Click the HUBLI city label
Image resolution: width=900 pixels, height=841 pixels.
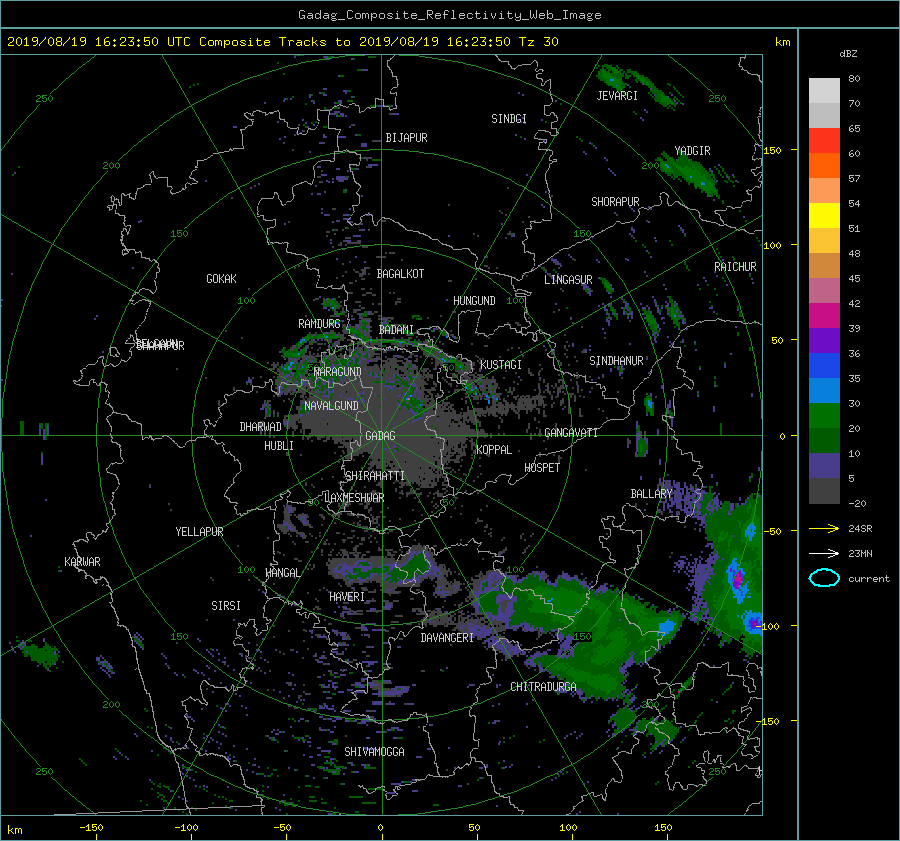[278, 446]
